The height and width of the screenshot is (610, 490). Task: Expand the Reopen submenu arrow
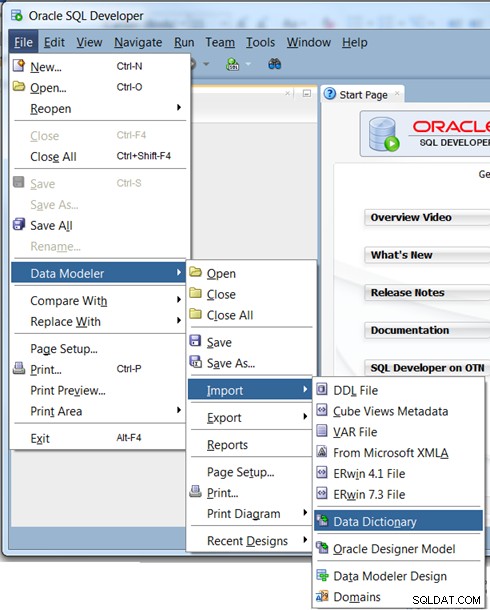[x=179, y=107]
